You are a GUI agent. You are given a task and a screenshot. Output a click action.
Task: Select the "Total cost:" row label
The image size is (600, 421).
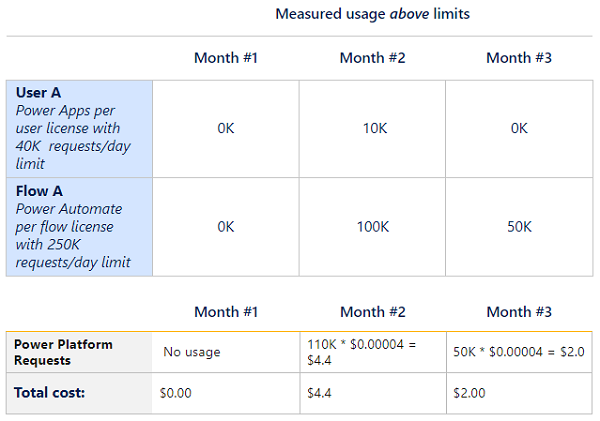pos(49,393)
